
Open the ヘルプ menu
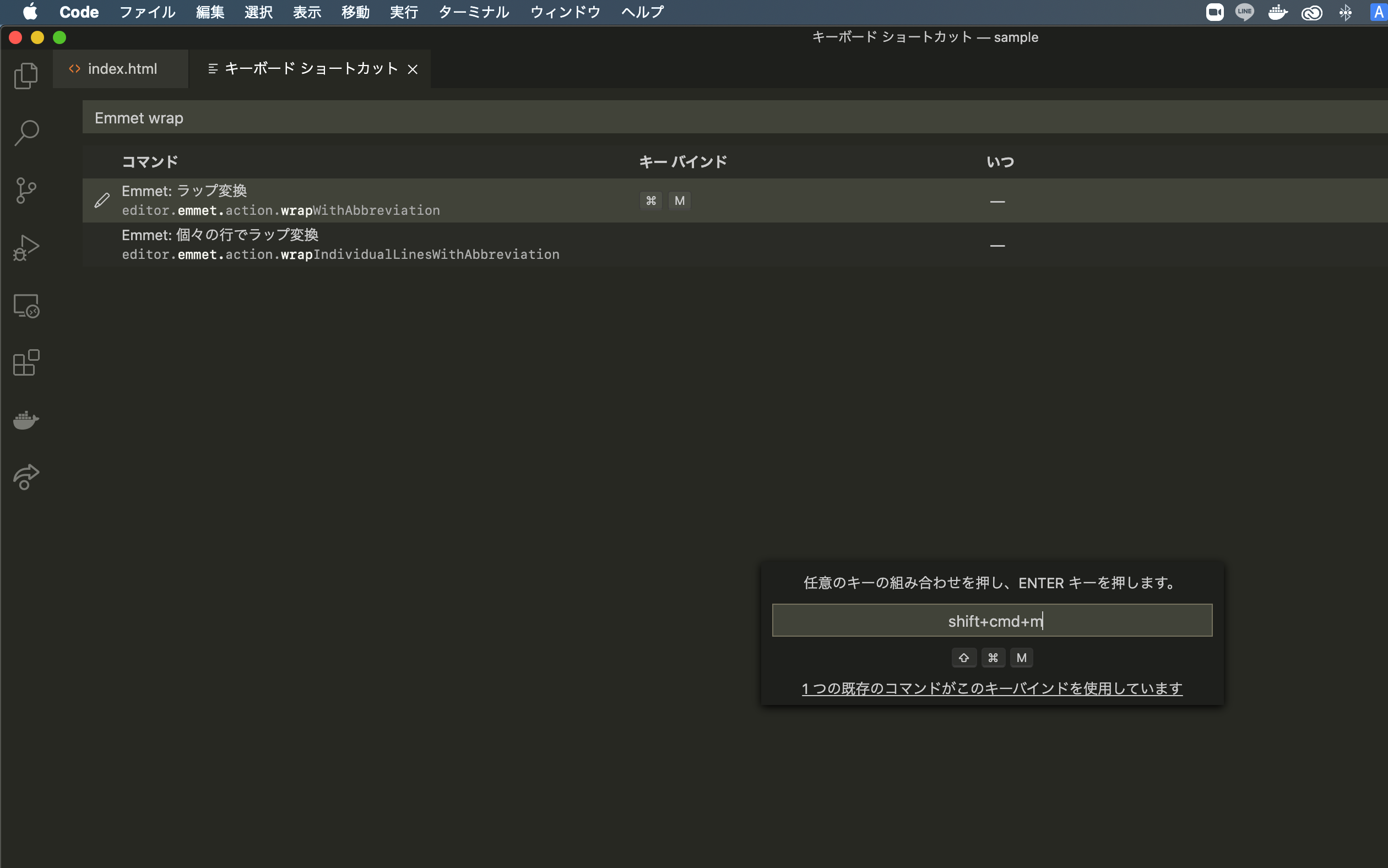(x=641, y=12)
